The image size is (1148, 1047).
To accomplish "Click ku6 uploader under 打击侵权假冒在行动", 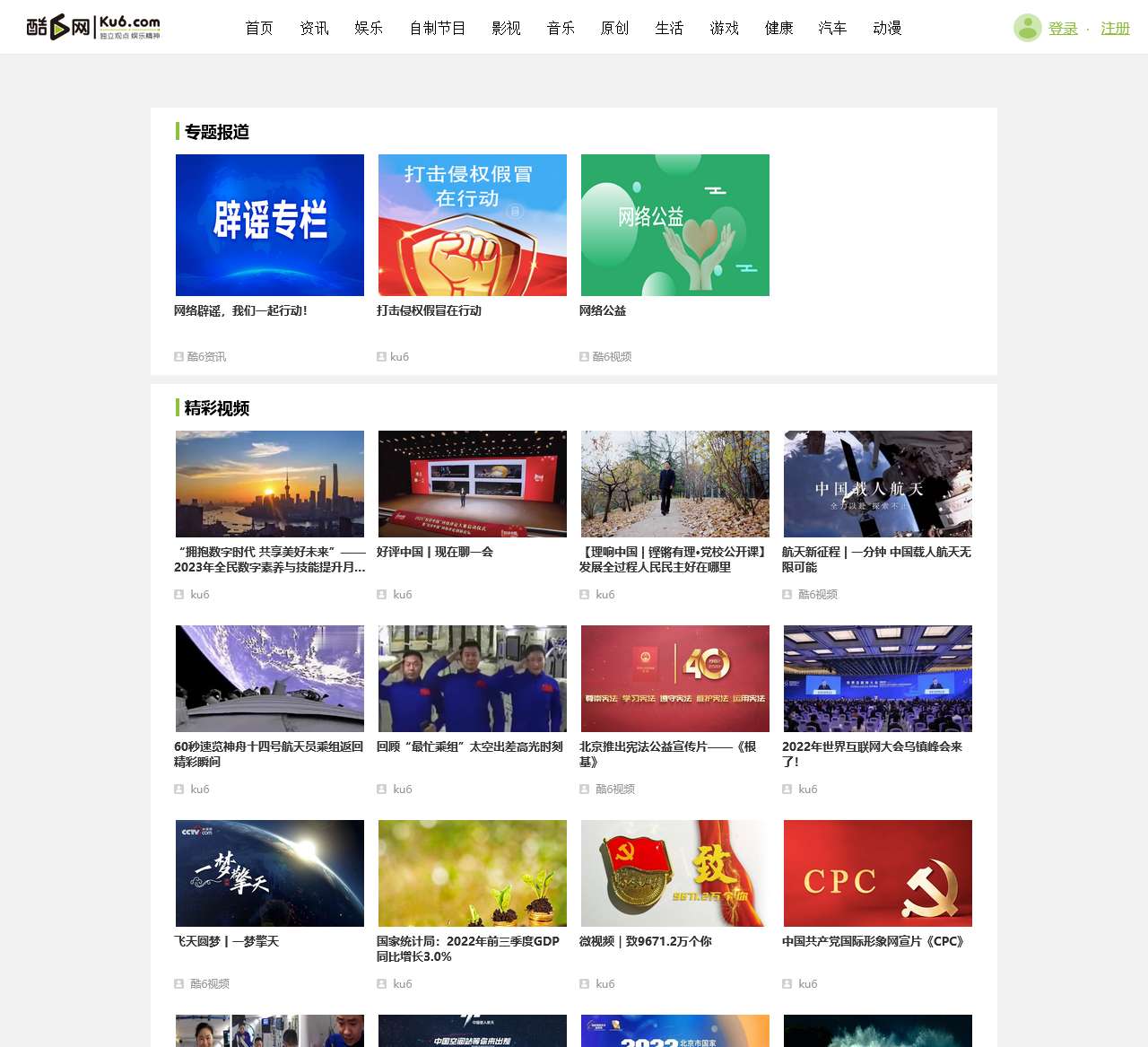I will pyautogui.click(x=399, y=356).
